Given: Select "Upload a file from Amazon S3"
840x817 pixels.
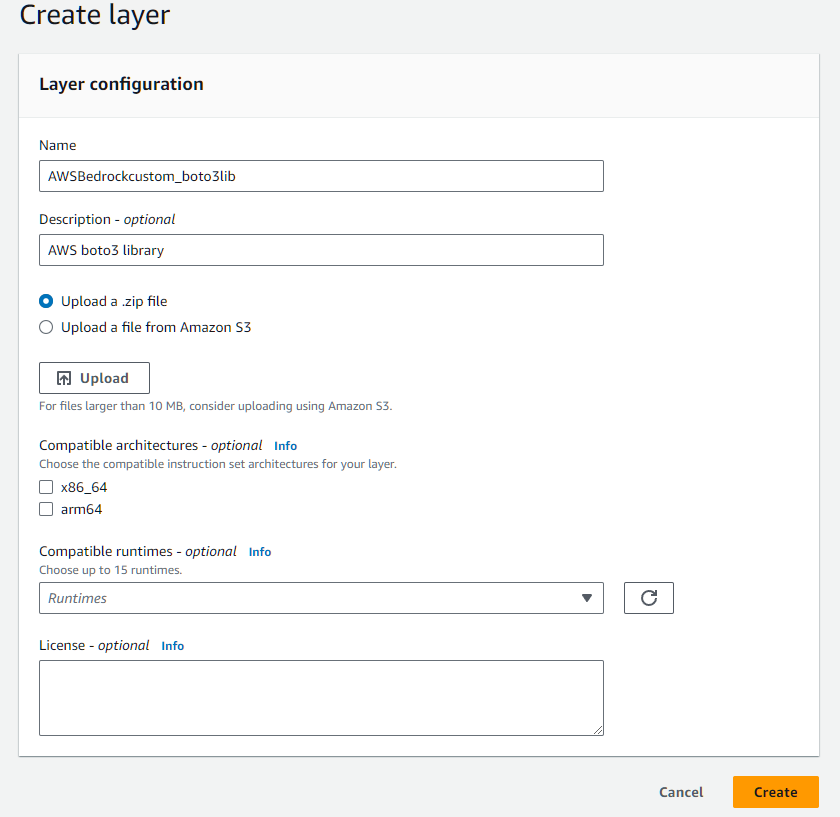Looking at the screenshot, I should point(45,326).
